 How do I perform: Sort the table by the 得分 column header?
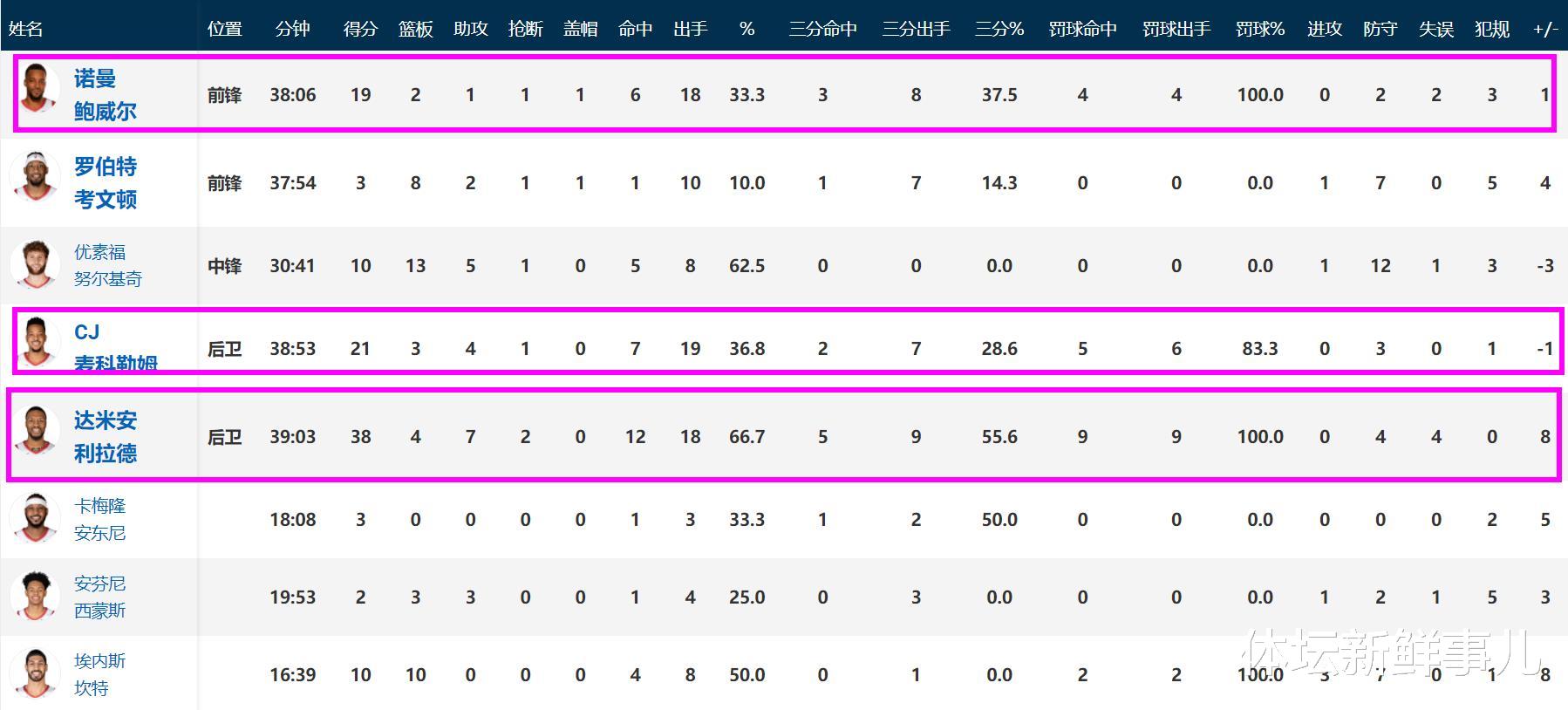[360, 29]
